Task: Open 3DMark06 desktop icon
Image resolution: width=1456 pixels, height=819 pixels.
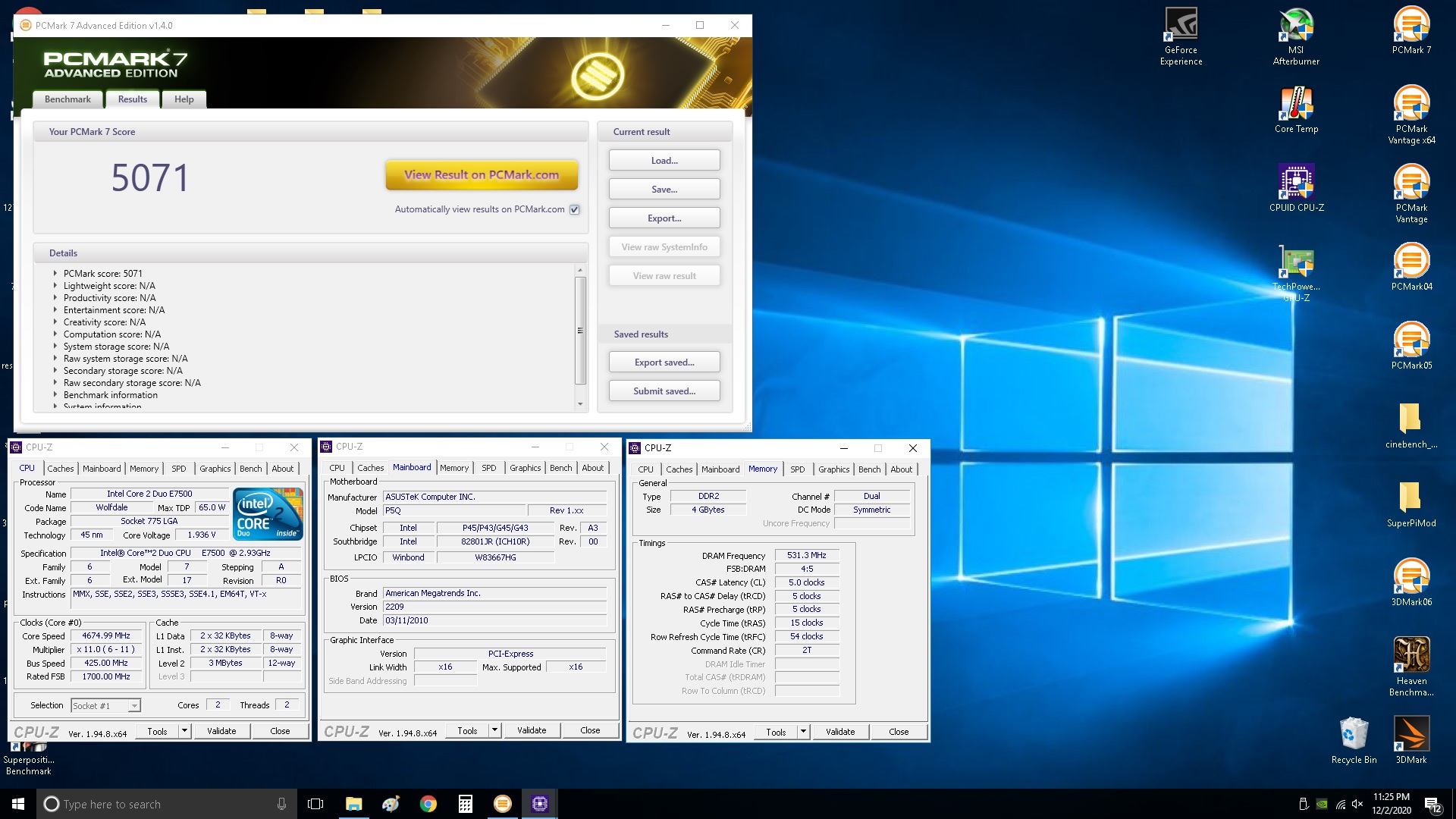Action: [1411, 582]
